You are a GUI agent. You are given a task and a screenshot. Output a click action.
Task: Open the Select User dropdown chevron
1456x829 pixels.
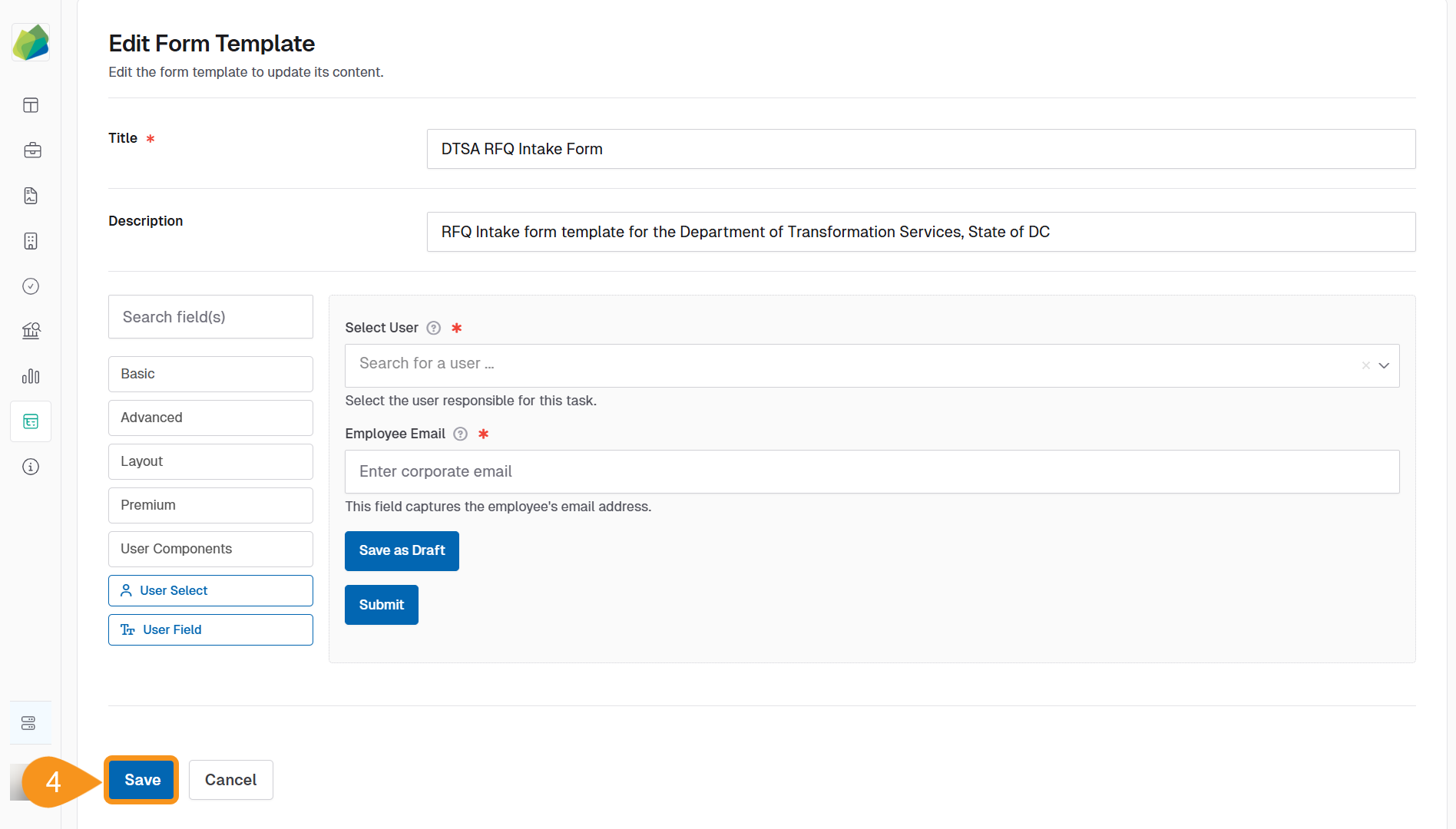tap(1385, 366)
